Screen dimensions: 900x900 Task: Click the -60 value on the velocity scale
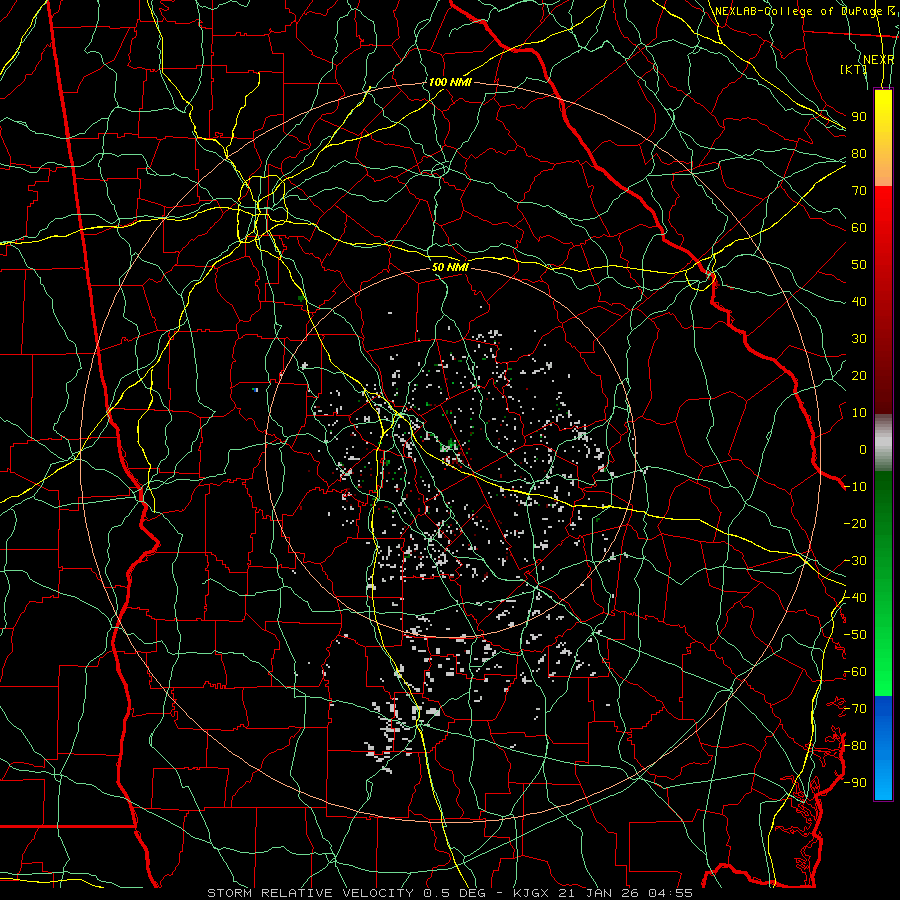855,672
